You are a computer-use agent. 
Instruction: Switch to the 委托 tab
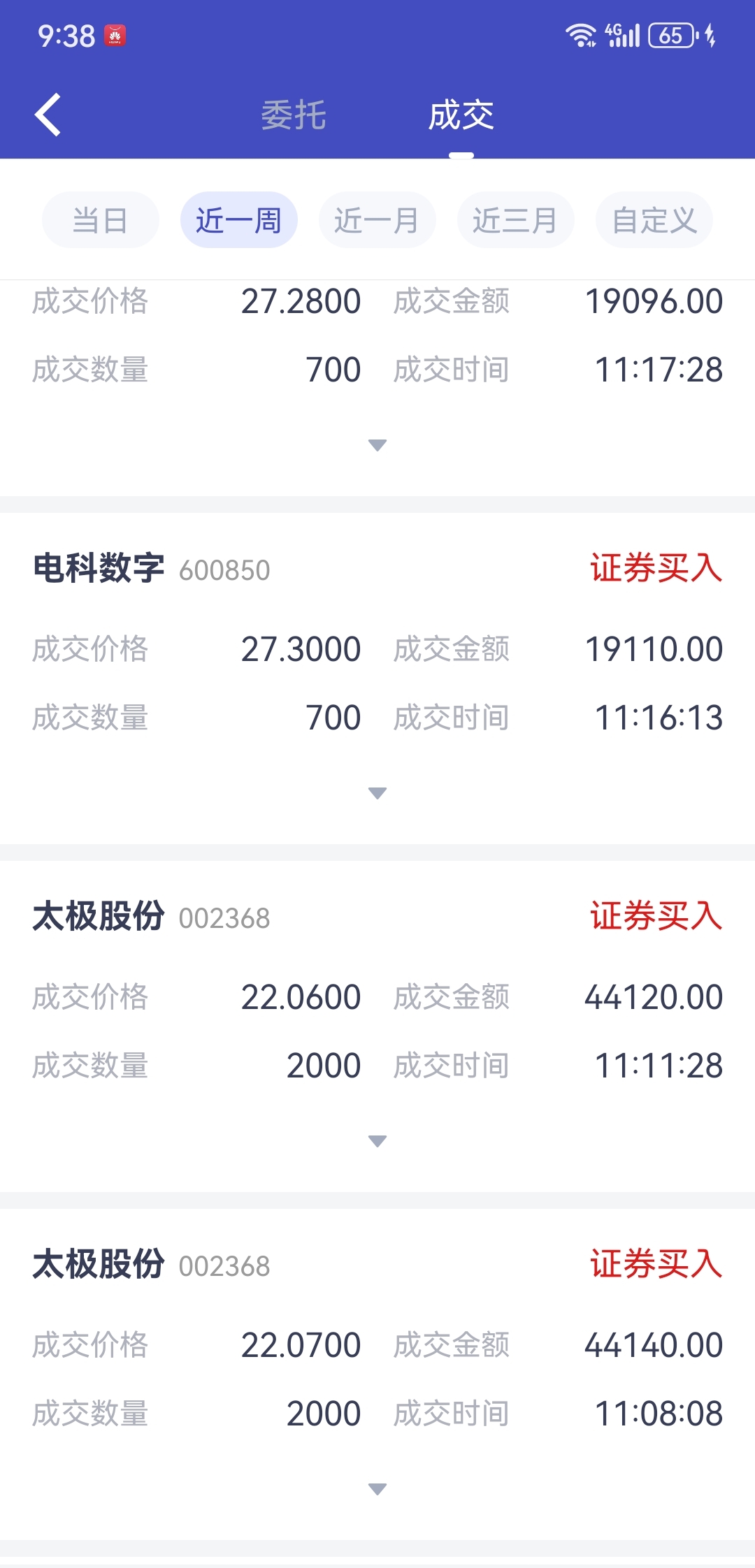tap(294, 115)
